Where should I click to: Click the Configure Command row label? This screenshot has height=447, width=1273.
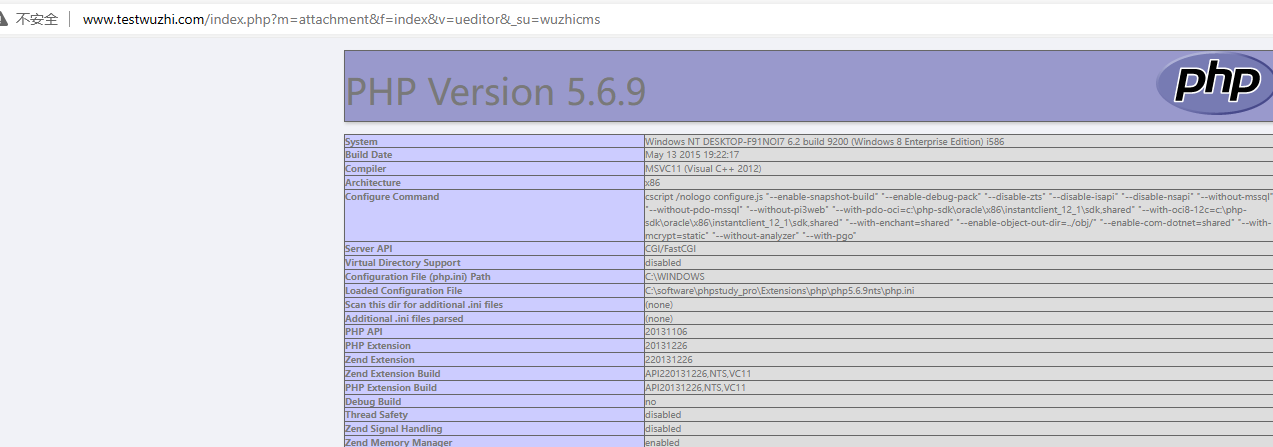click(x=392, y=197)
